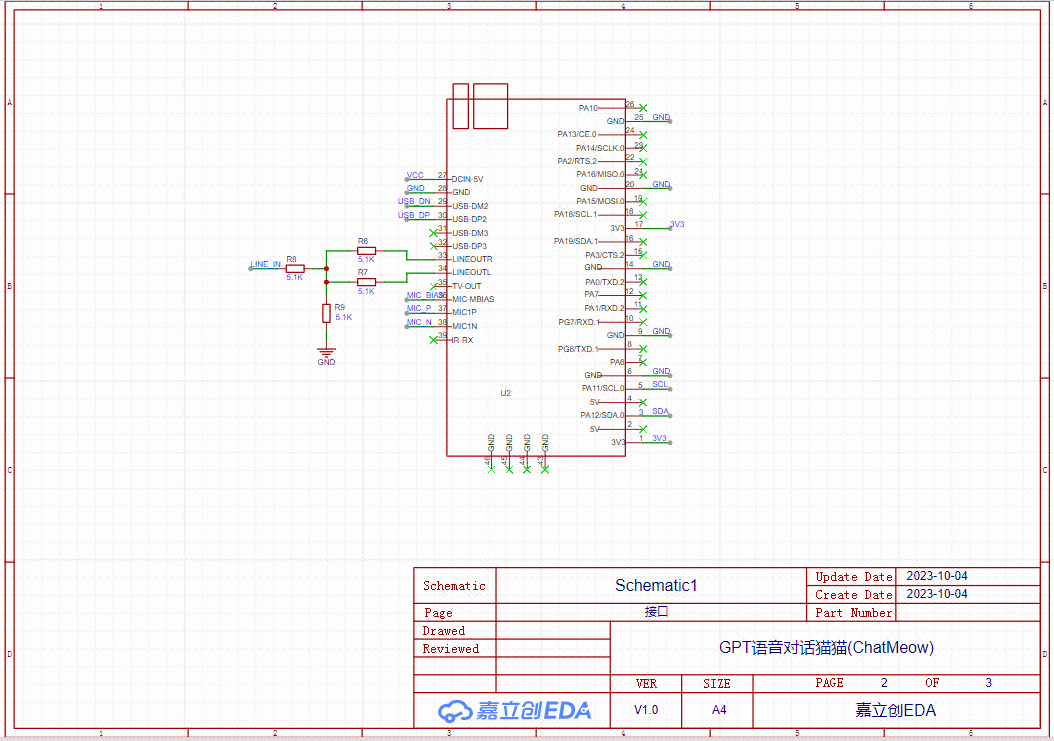Select the USB_DP net label
Viewport: 1054px width, 741px height.
[x=414, y=215]
